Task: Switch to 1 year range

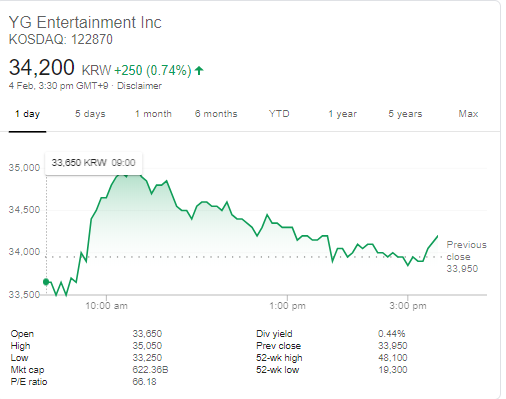Action: 342,114
